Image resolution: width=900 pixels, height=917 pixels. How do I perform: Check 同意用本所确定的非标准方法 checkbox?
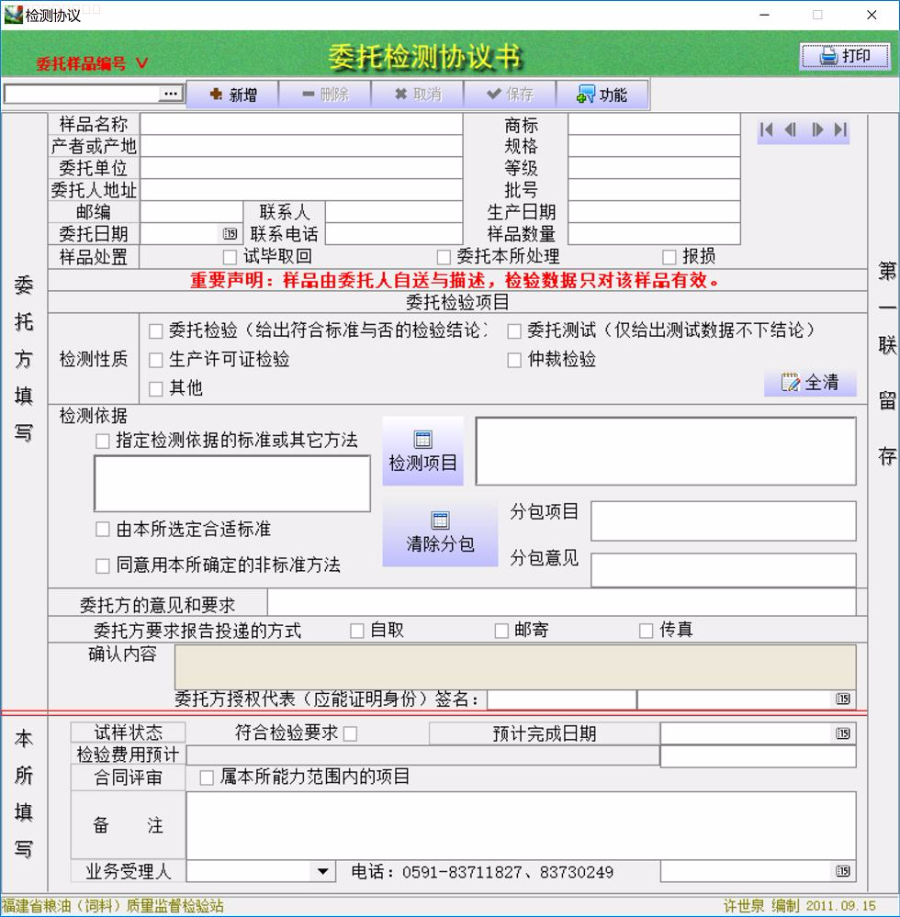(102, 566)
